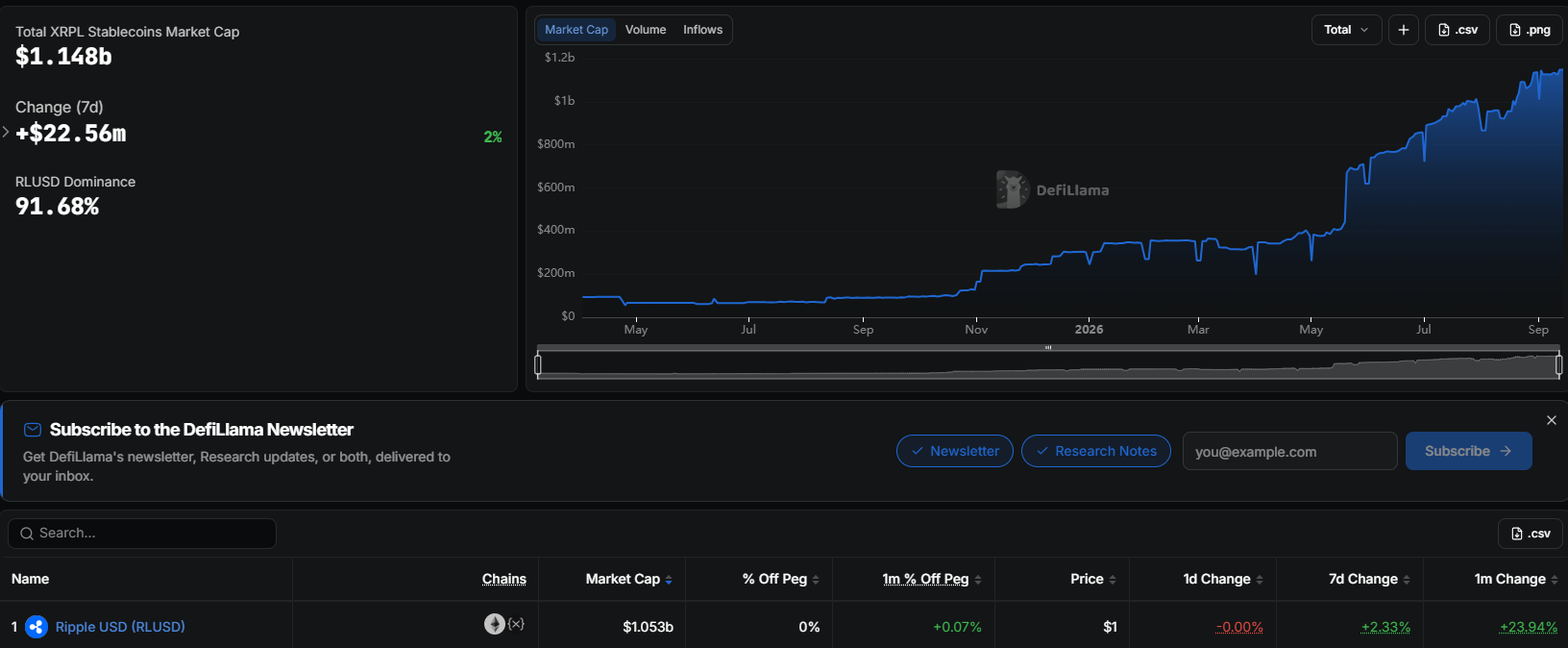This screenshot has height=648, width=1568.
Task: Click the +0.07% 1m off peg value
Action: [957, 627]
